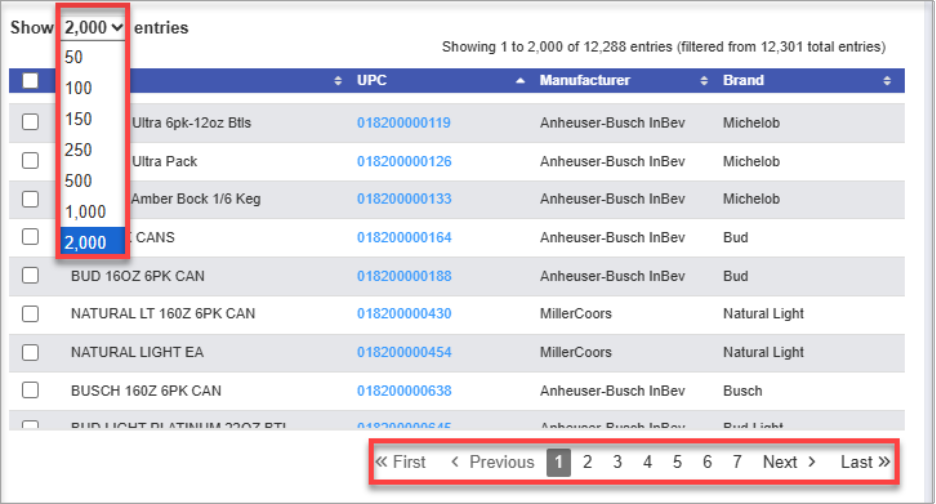Sort table by Manufacturer column header
Viewport: 936px width, 504px height.
coord(584,80)
